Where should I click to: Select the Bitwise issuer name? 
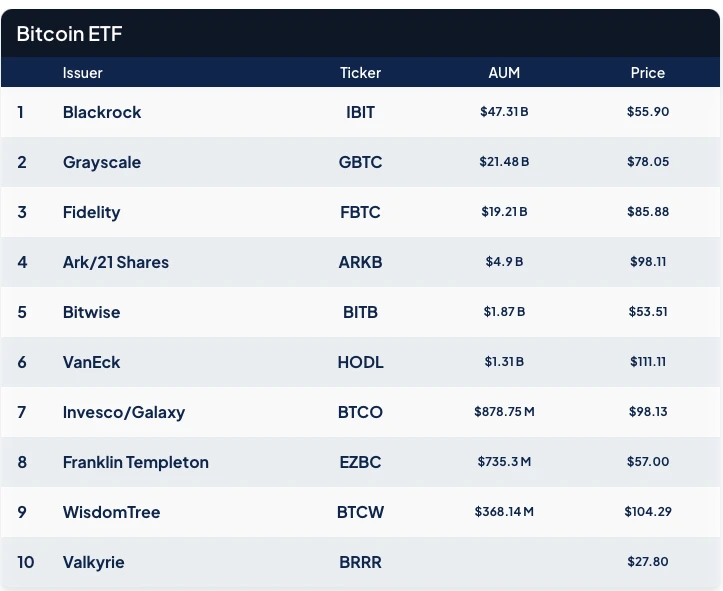[x=91, y=312]
